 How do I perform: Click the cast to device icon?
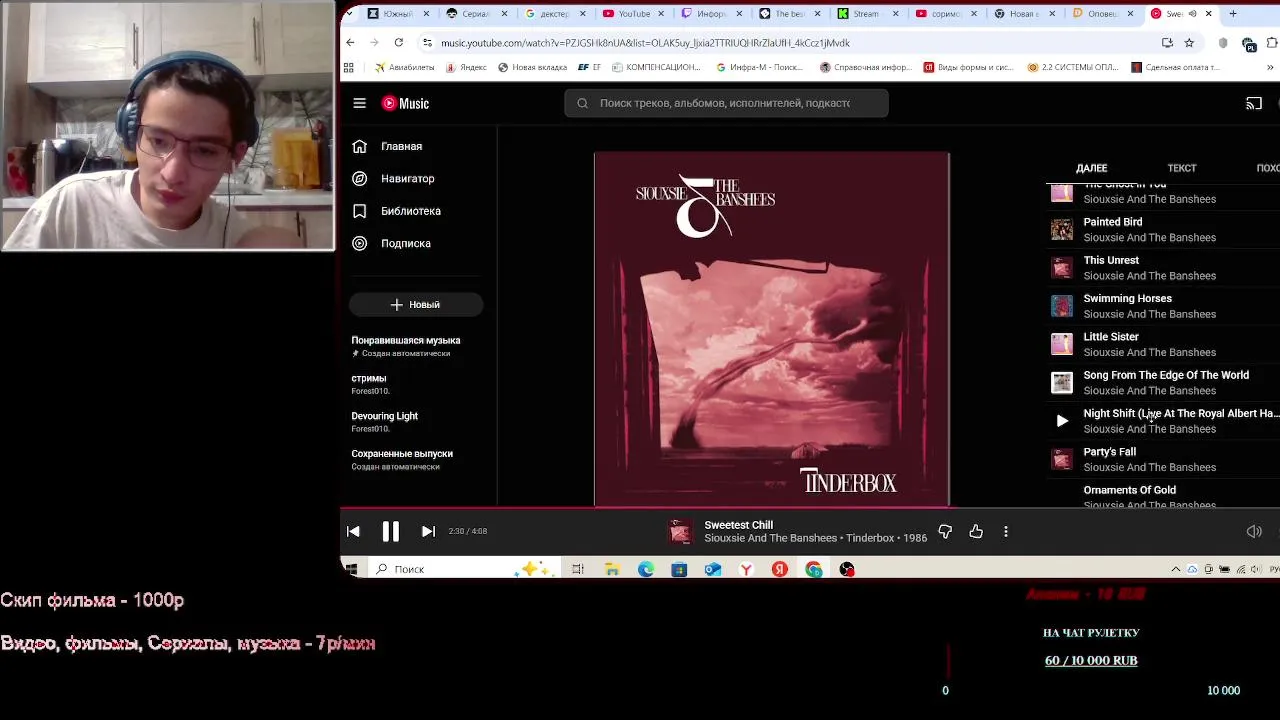pyautogui.click(x=1254, y=103)
